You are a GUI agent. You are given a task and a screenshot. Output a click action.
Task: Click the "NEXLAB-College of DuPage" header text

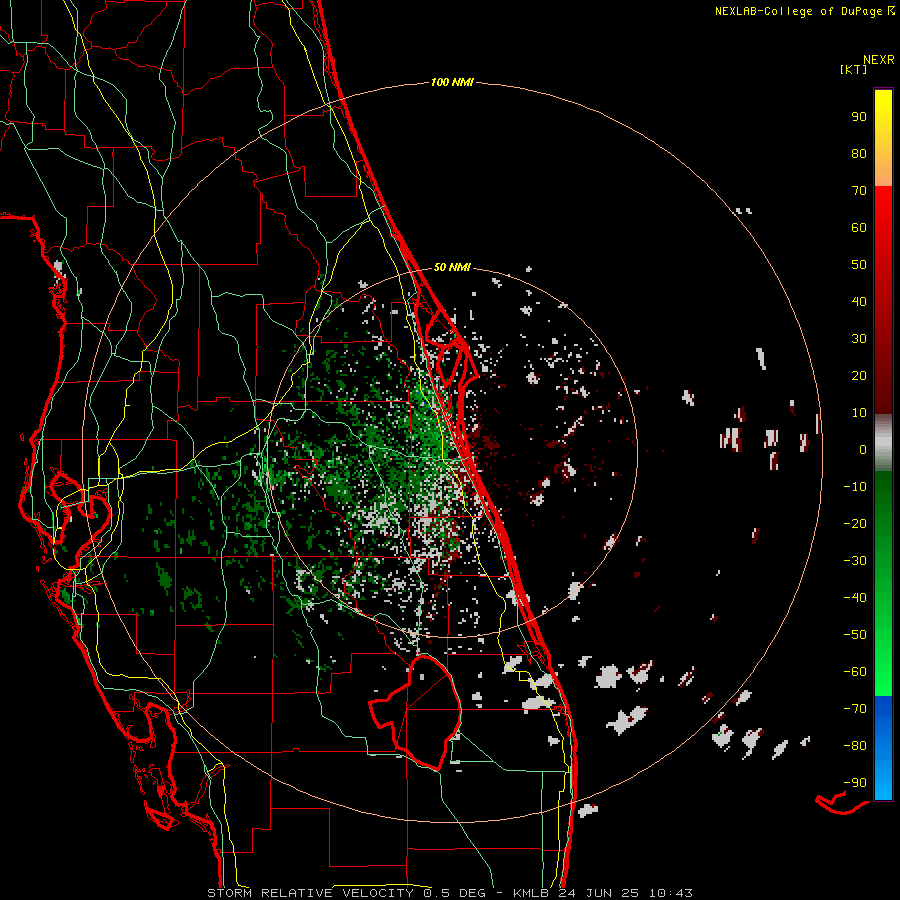[x=798, y=11]
